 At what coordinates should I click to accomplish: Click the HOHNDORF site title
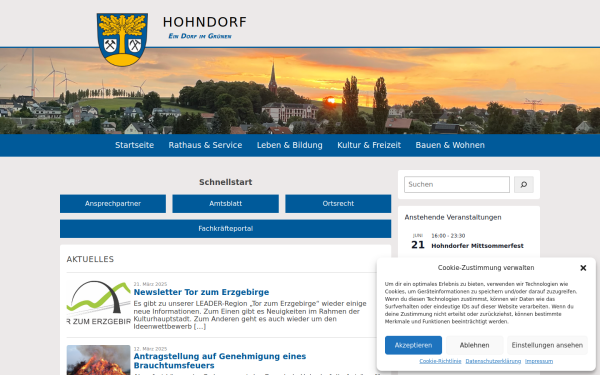[205, 22]
